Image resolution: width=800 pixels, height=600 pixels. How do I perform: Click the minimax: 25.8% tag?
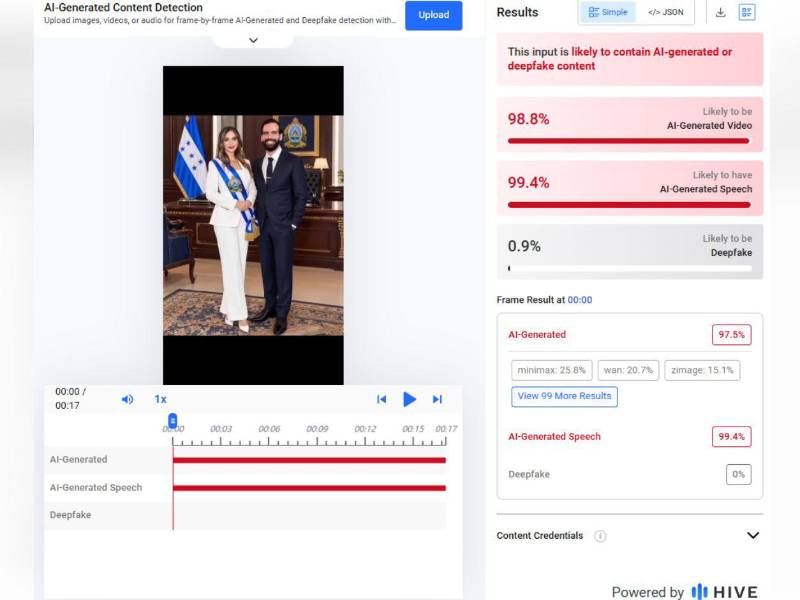point(552,370)
